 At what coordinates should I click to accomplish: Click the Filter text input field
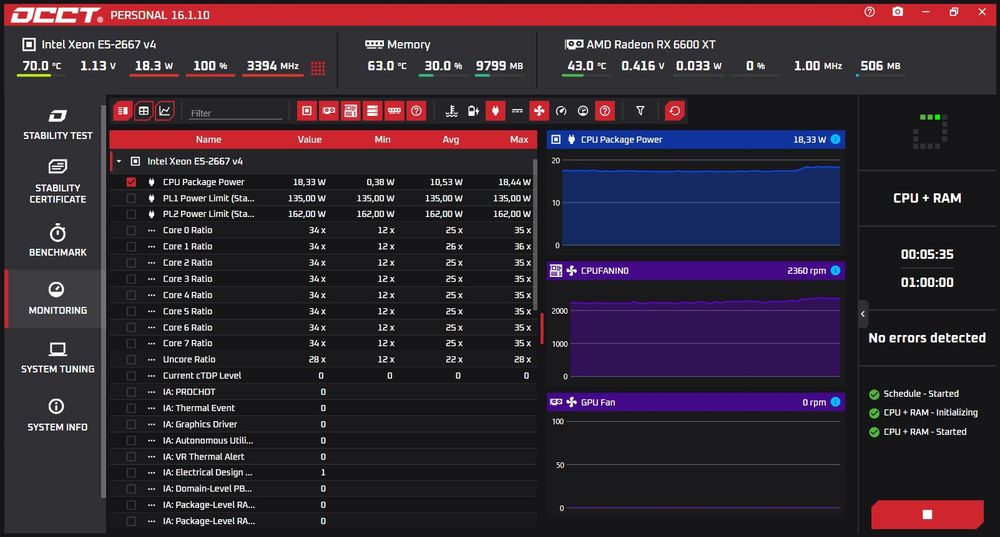[x=235, y=113]
